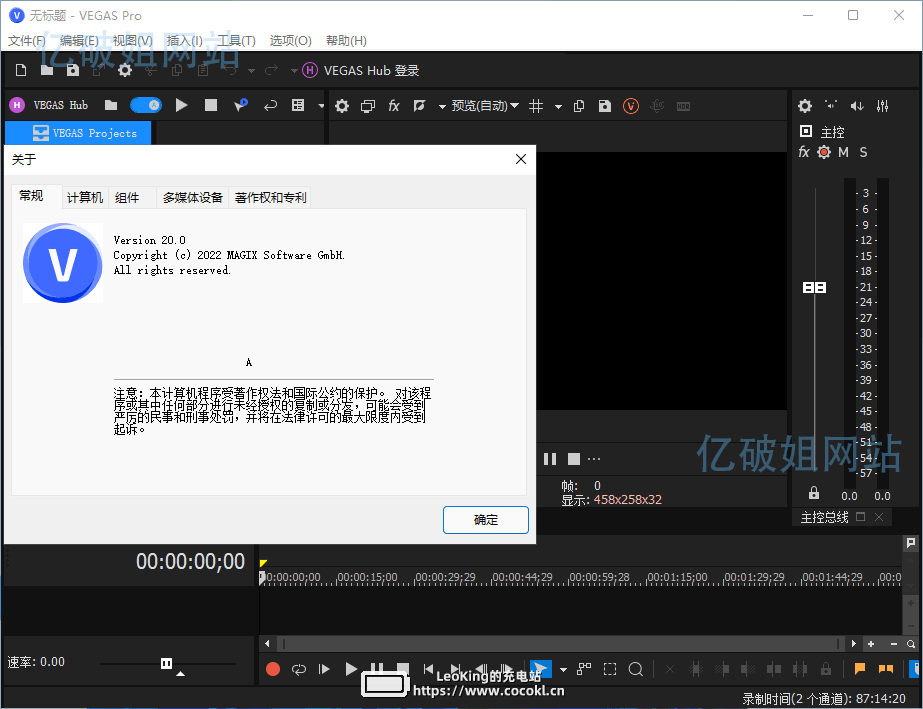923x709 pixels.
Task: Click the orange VEGAS circle icon in preview toolbar
Action: pyautogui.click(x=631, y=106)
